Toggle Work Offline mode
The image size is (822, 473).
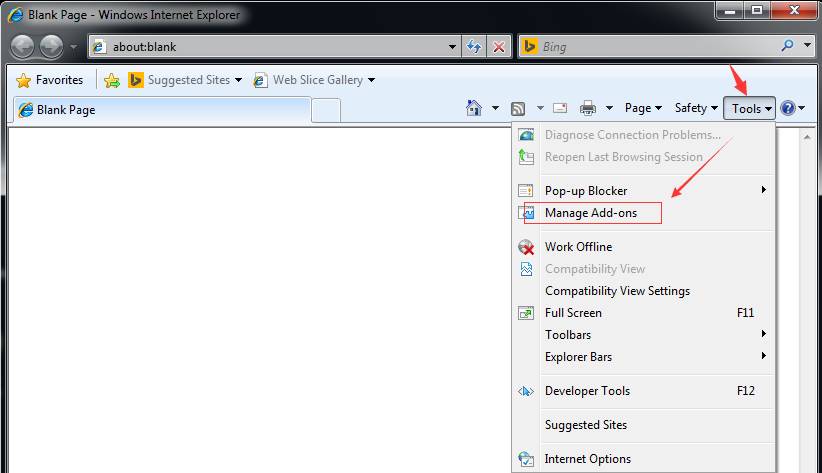644,246
